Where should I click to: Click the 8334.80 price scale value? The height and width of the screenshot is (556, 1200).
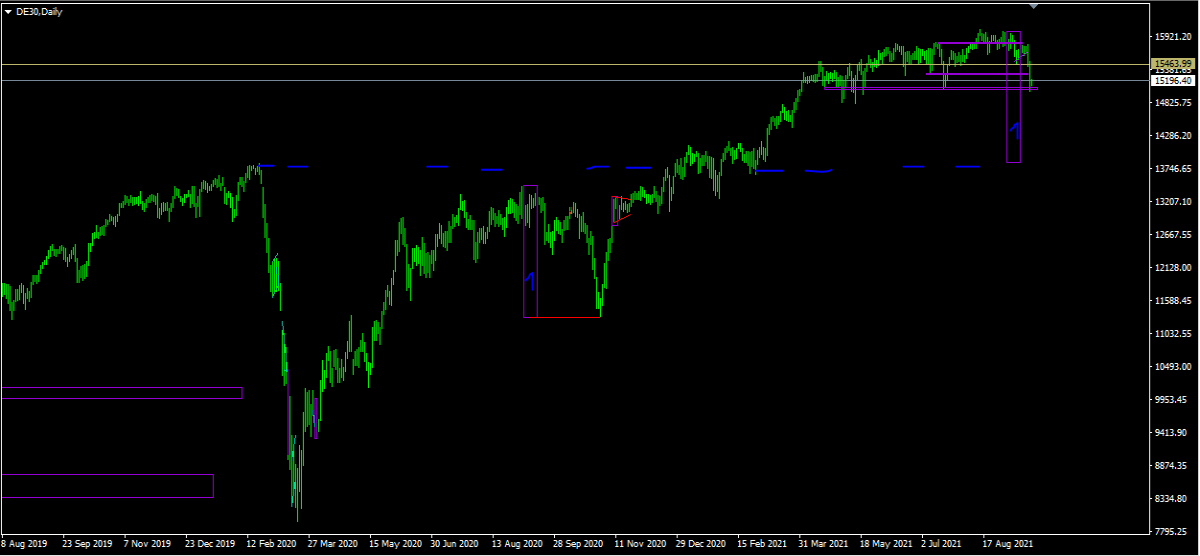[x=1170, y=499]
